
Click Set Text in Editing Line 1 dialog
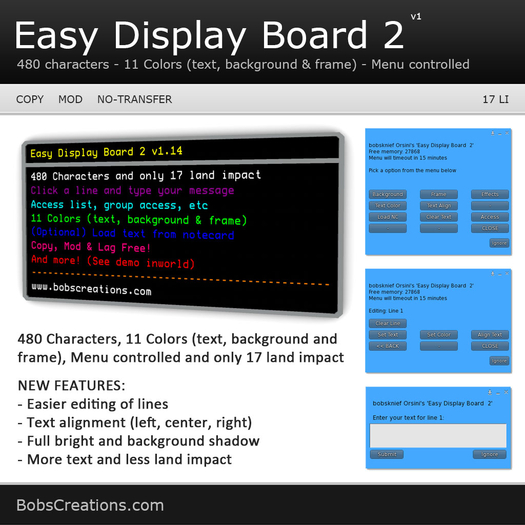point(388,335)
